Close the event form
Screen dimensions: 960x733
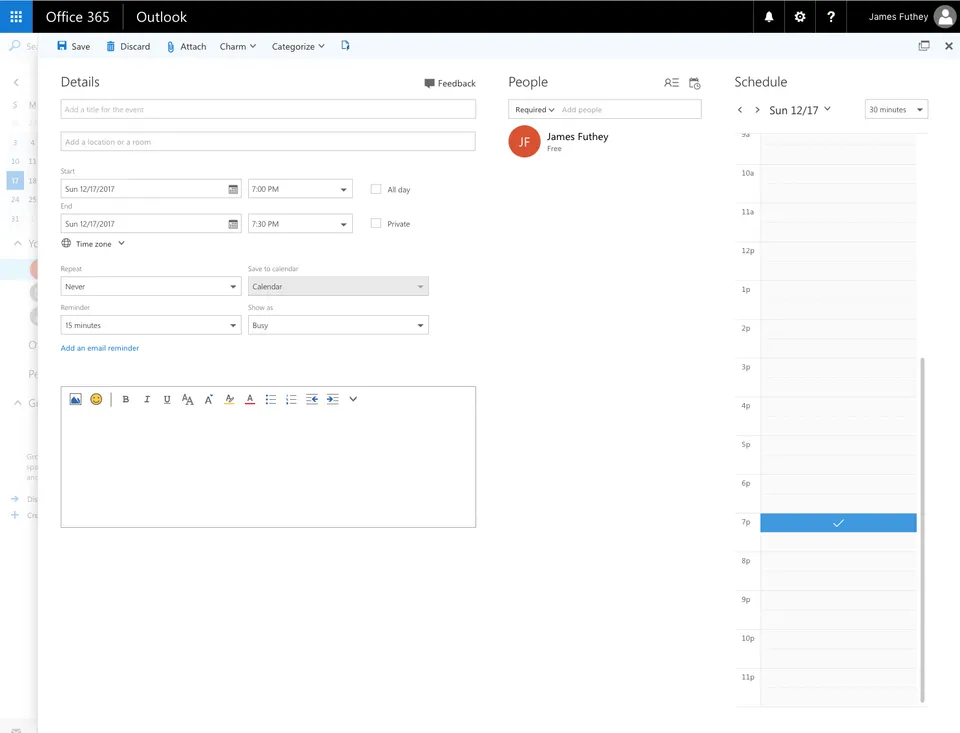948,45
